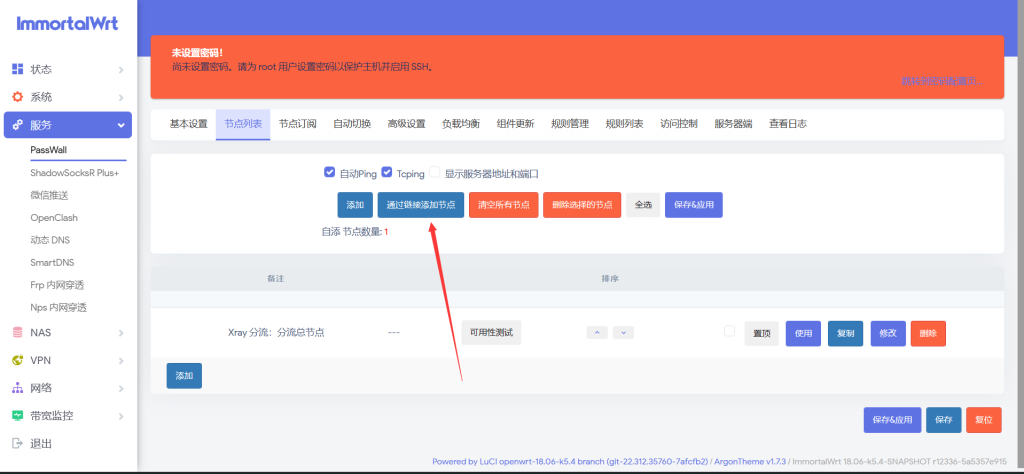
Task: Move node down with the down arrow
Action: [623, 332]
